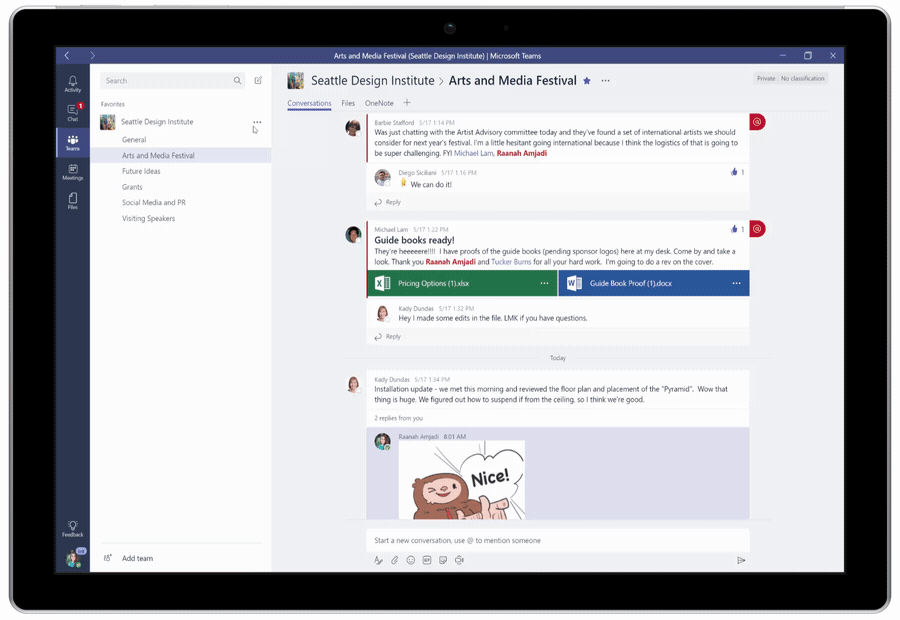This screenshot has width=900, height=620.
Task: Click the Add team icon
Action: click(x=107, y=558)
